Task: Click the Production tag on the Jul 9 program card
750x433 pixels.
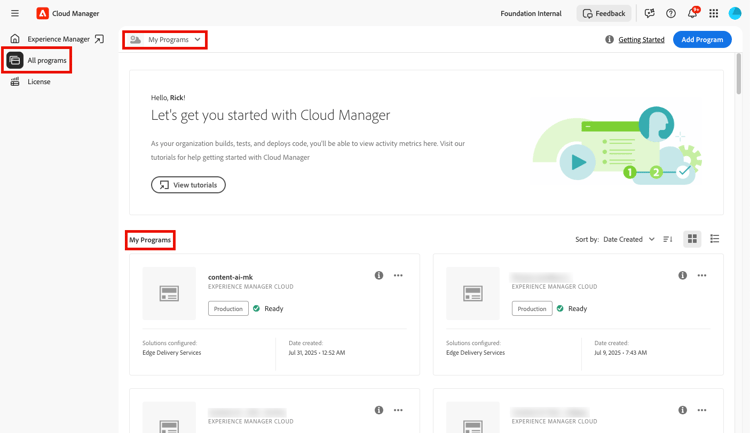Action: 532,309
